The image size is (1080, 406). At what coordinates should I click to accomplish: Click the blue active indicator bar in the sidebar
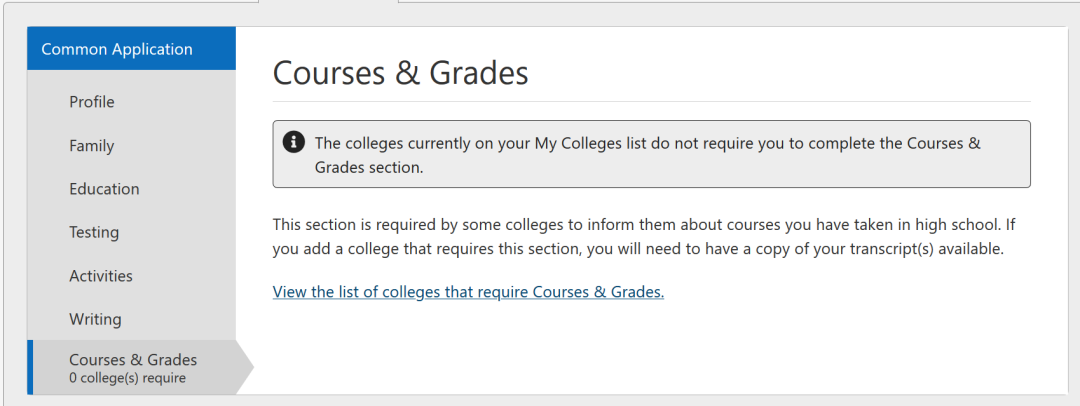pyautogui.click(x=30, y=367)
